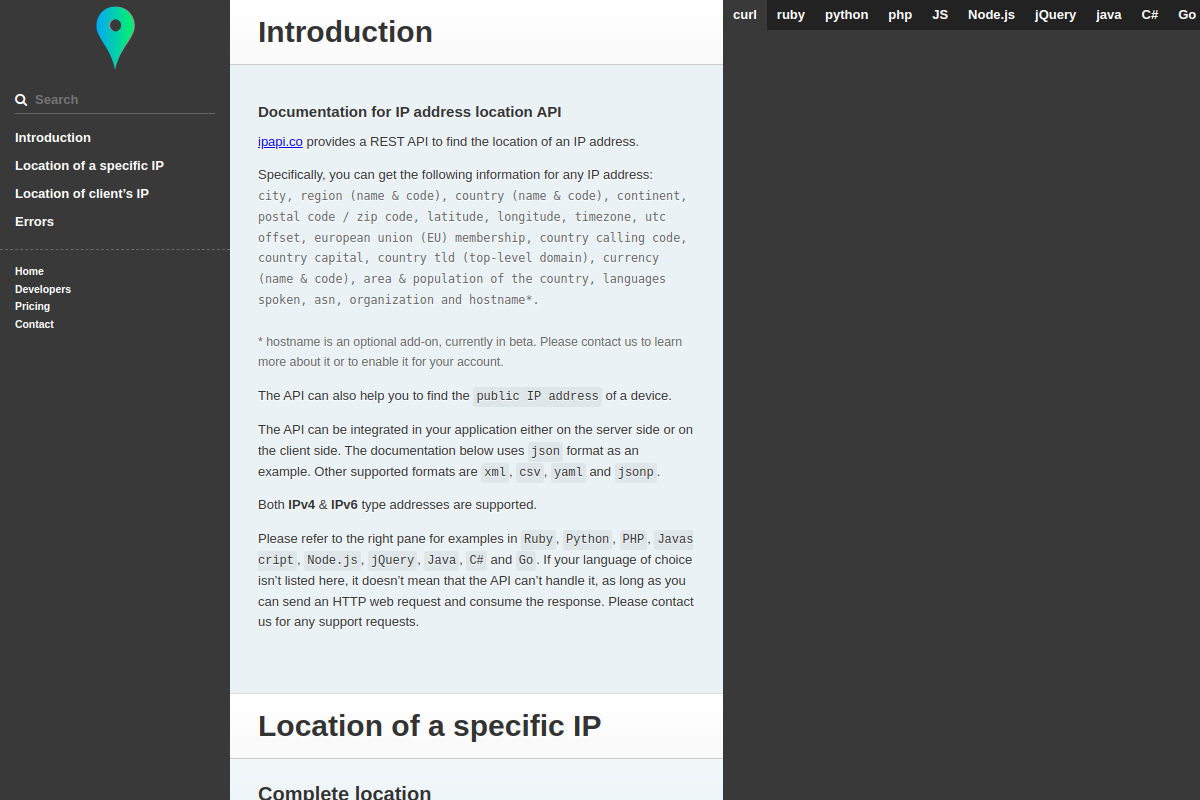The image size is (1200, 800).
Task: Jump to Location of client's IP section
Action: point(82,194)
